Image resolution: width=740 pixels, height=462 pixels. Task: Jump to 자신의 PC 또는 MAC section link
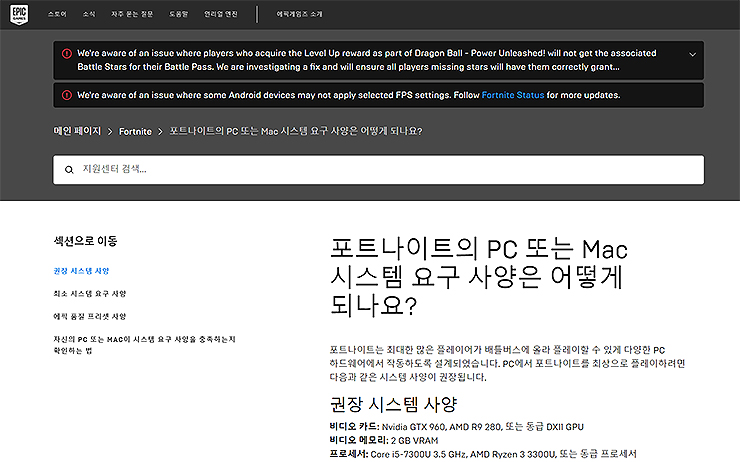[144, 345]
